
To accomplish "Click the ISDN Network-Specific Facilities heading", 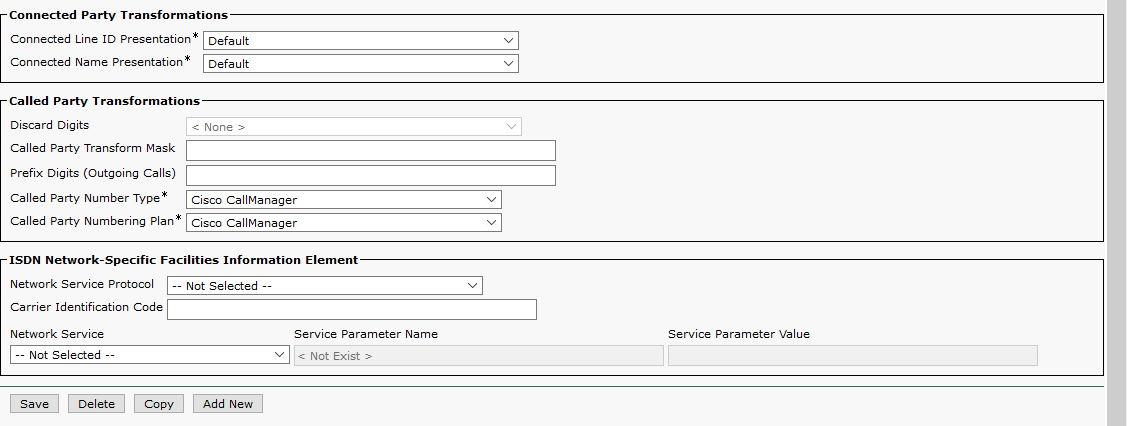I will 183,260.
